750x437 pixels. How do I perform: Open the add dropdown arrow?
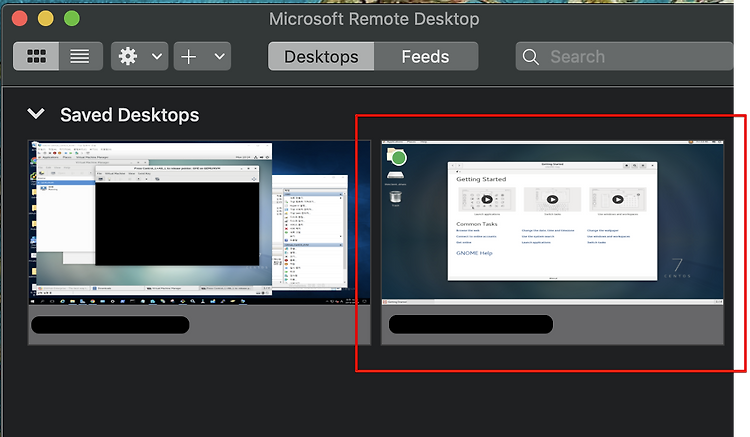coord(220,56)
